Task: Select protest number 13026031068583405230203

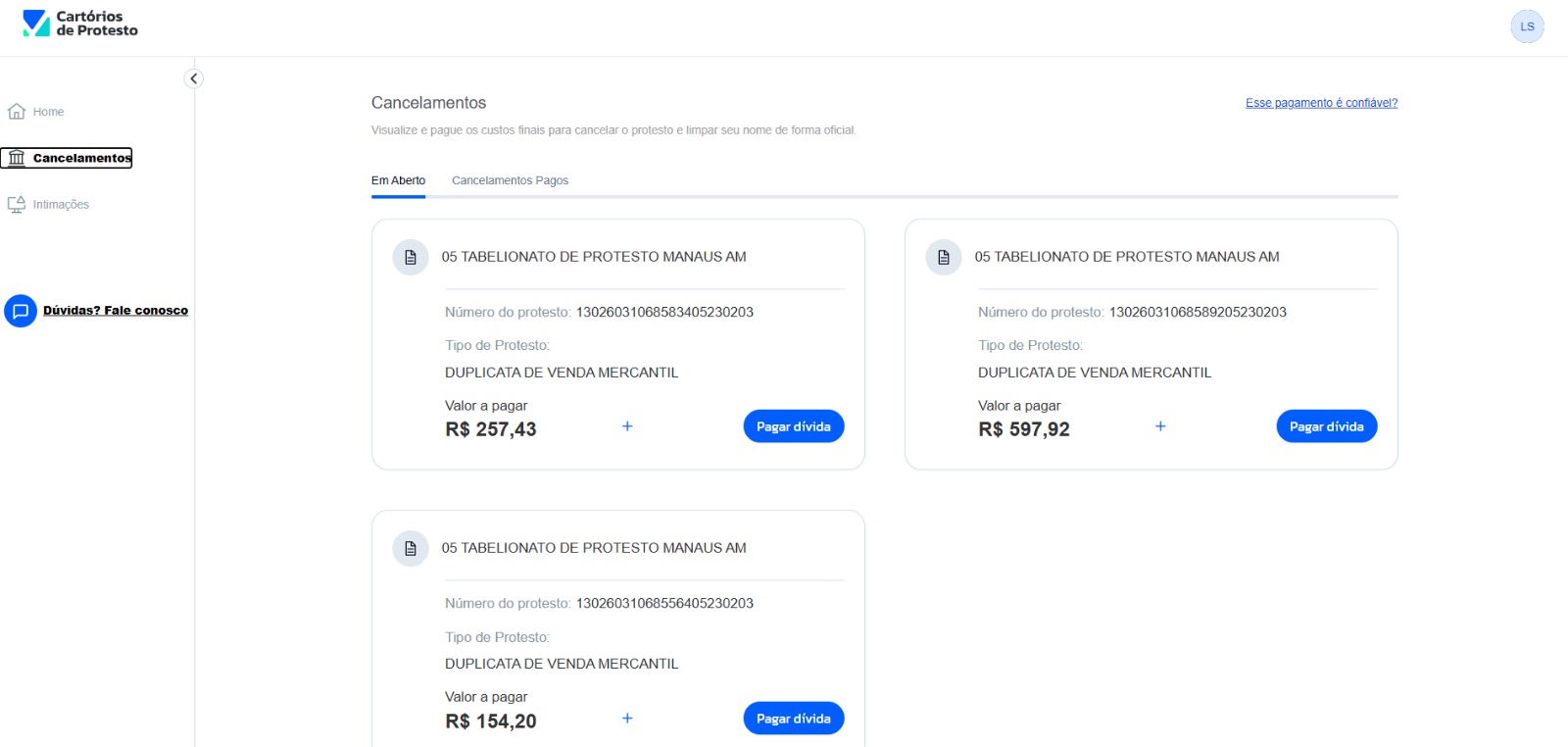Action: (664, 313)
